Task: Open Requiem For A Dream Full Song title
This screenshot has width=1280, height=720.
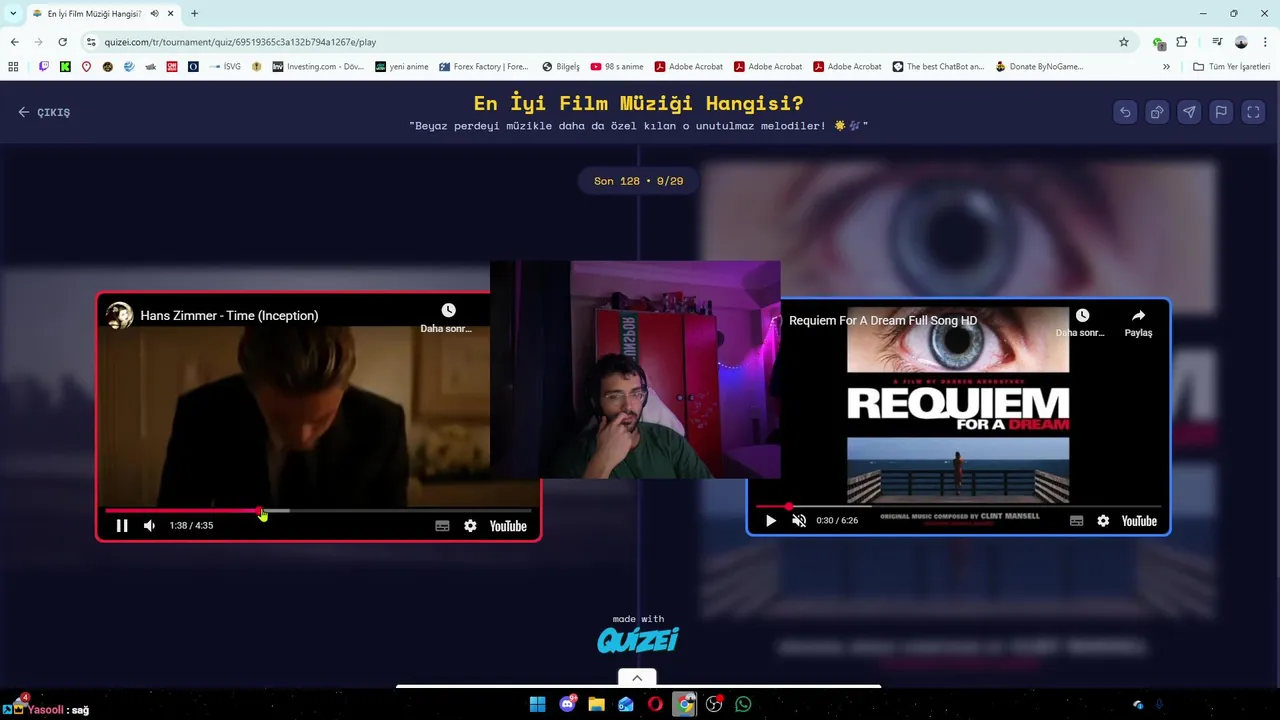Action: pyautogui.click(x=883, y=320)
